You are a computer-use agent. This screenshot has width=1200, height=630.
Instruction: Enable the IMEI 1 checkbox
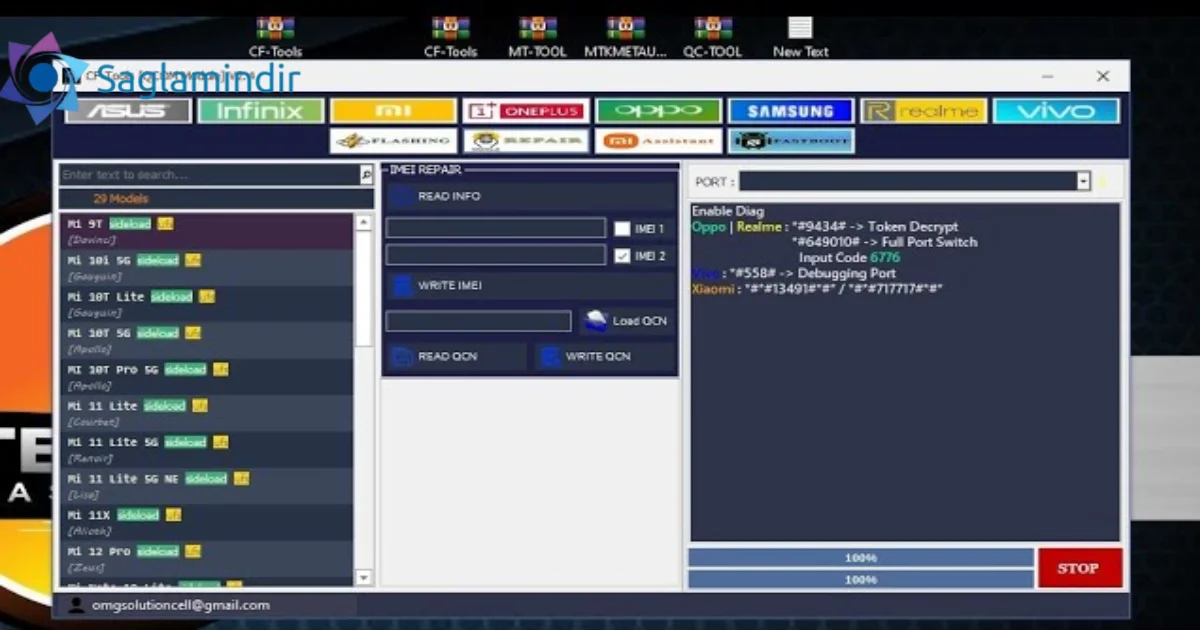point(622,229)
